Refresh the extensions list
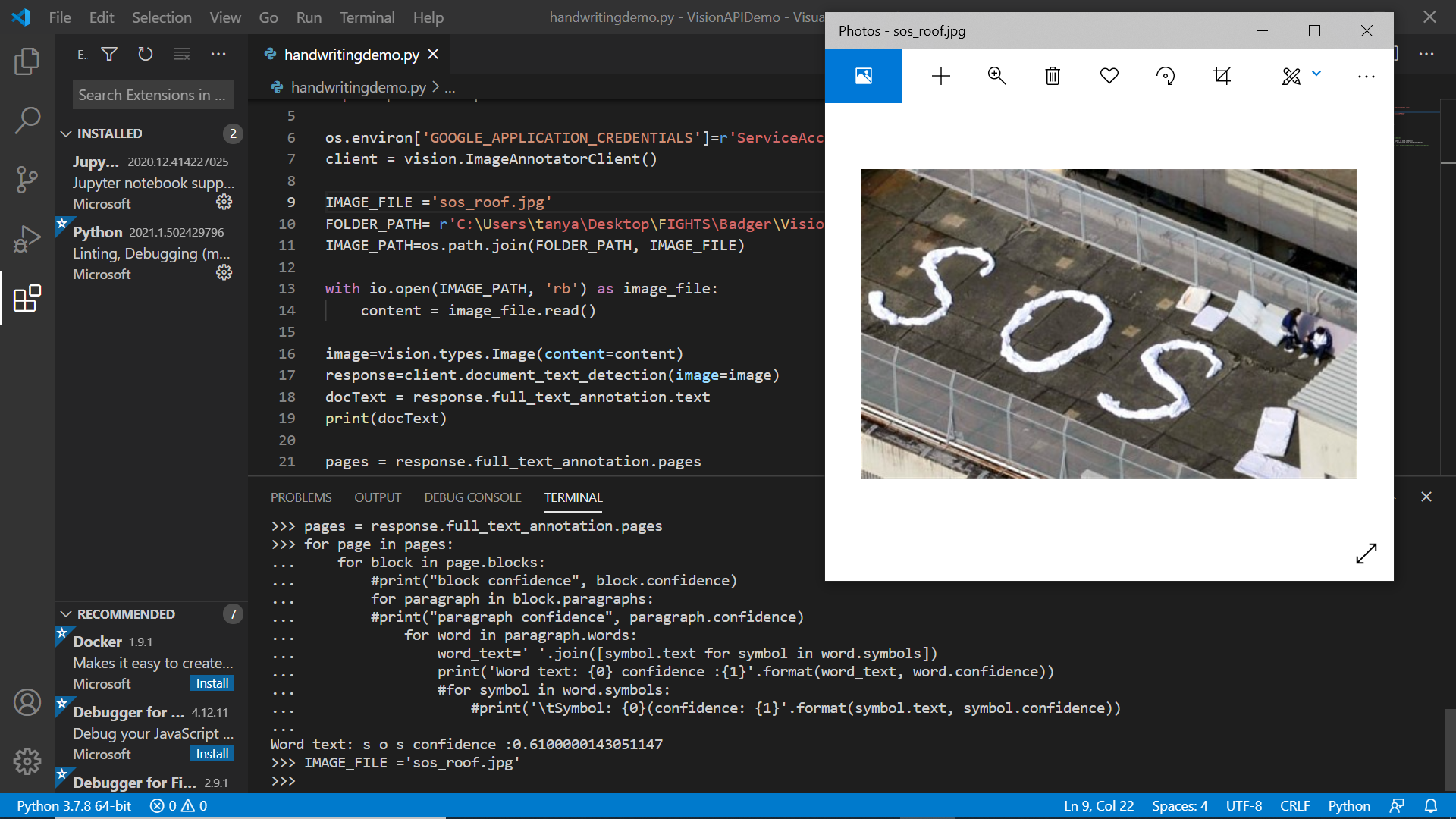The height and width of the screenshot is (819, 1456). pyautogui.click(x=145, y=54)
